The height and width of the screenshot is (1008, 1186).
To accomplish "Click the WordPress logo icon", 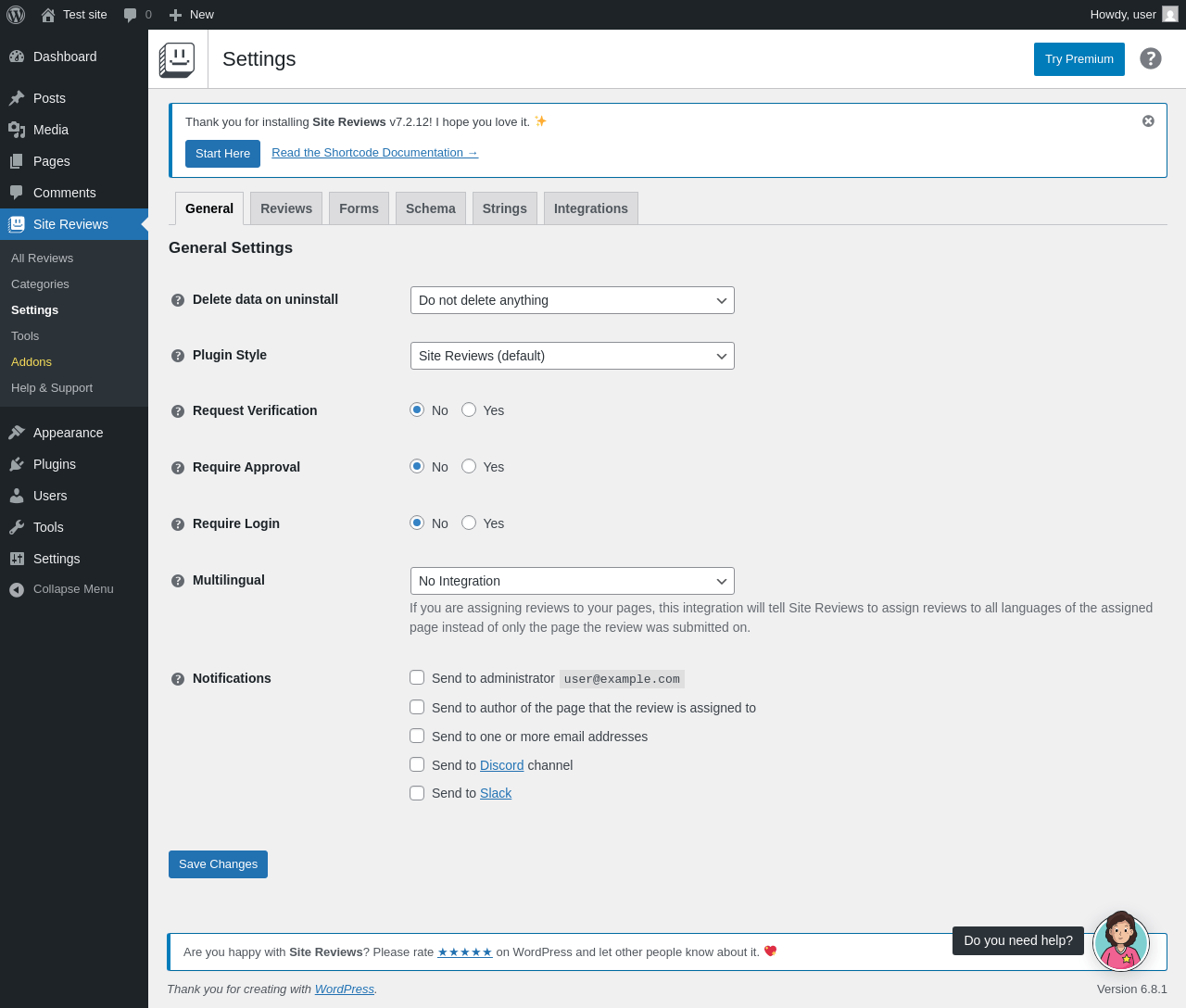I will (x=16, y=15).
